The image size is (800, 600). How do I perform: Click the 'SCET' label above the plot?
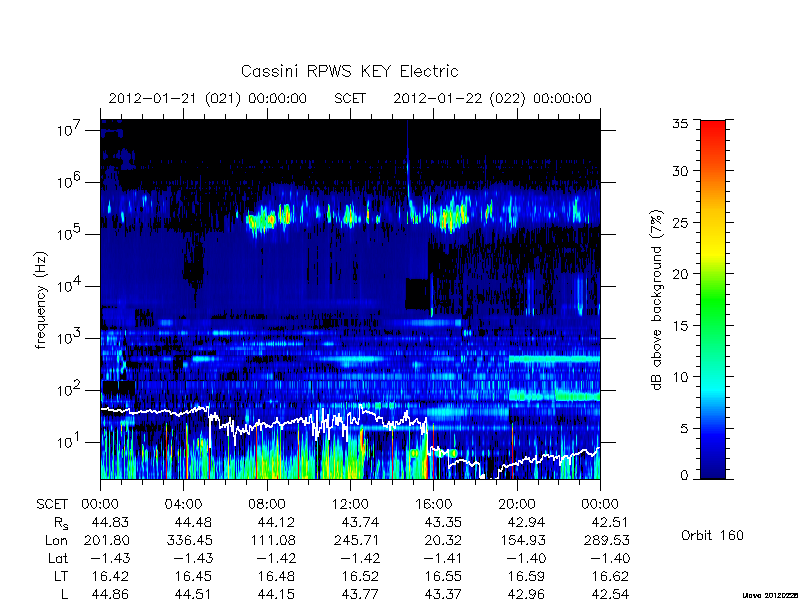pyautogui.click(x=350, y=98)
